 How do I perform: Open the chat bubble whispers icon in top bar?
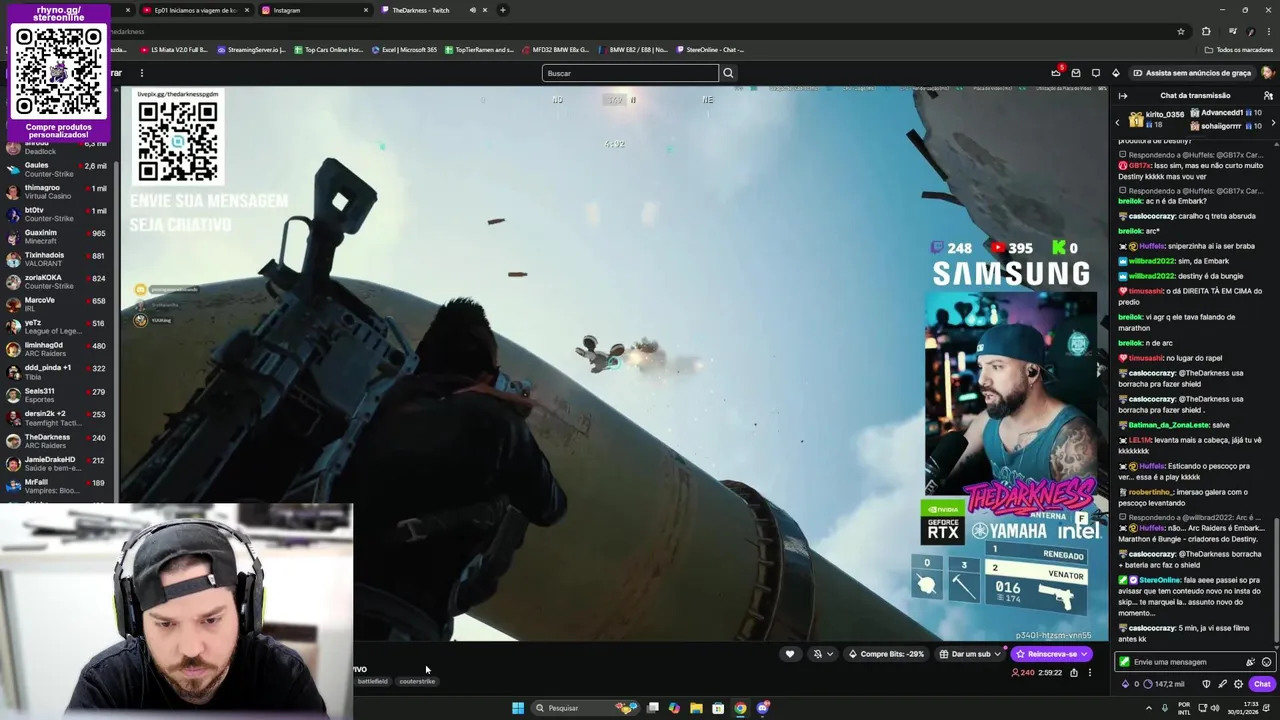click(1096, 73)
